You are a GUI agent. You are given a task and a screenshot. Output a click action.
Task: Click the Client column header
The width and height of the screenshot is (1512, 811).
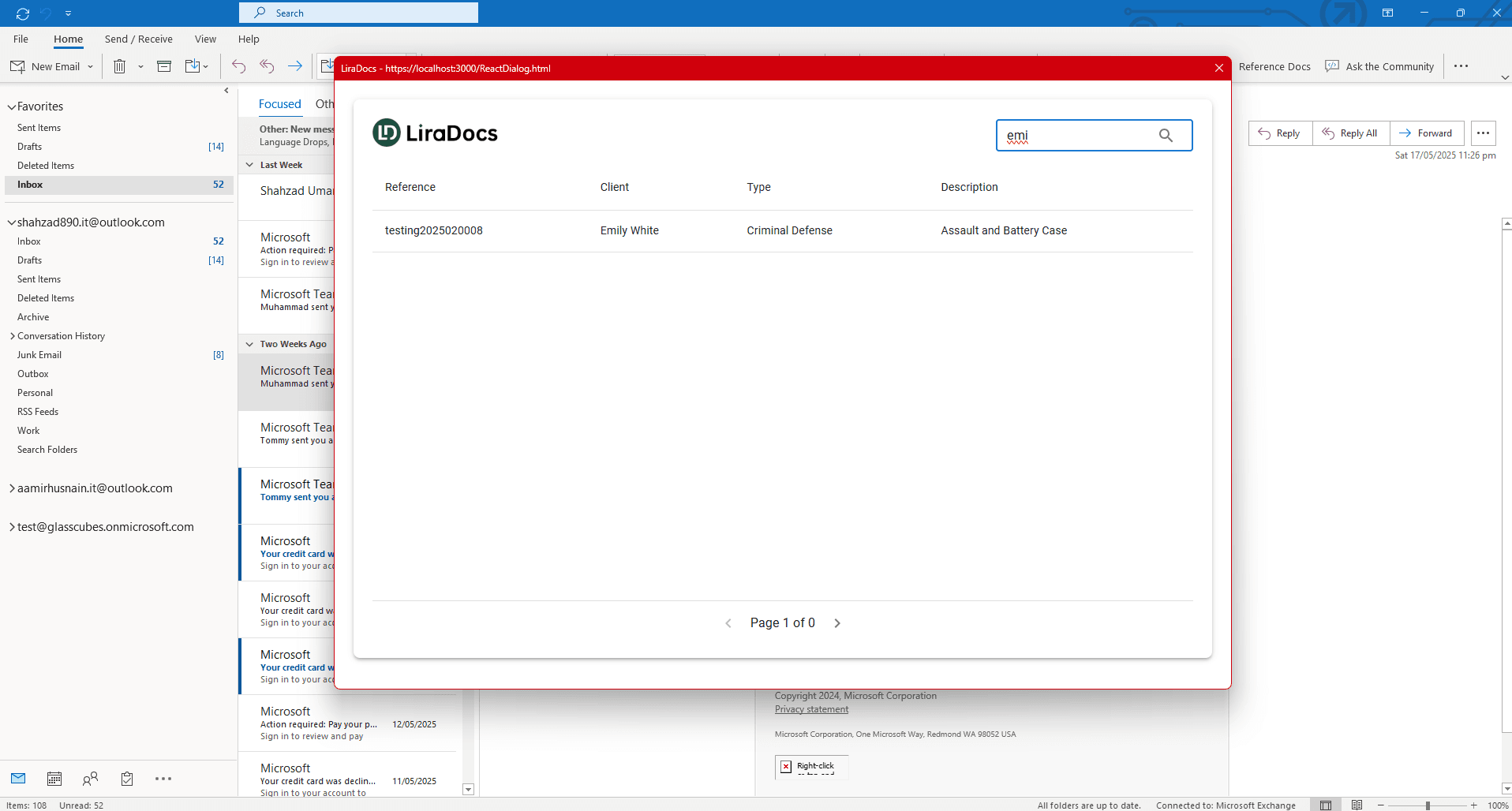click(x=615, y=187)
